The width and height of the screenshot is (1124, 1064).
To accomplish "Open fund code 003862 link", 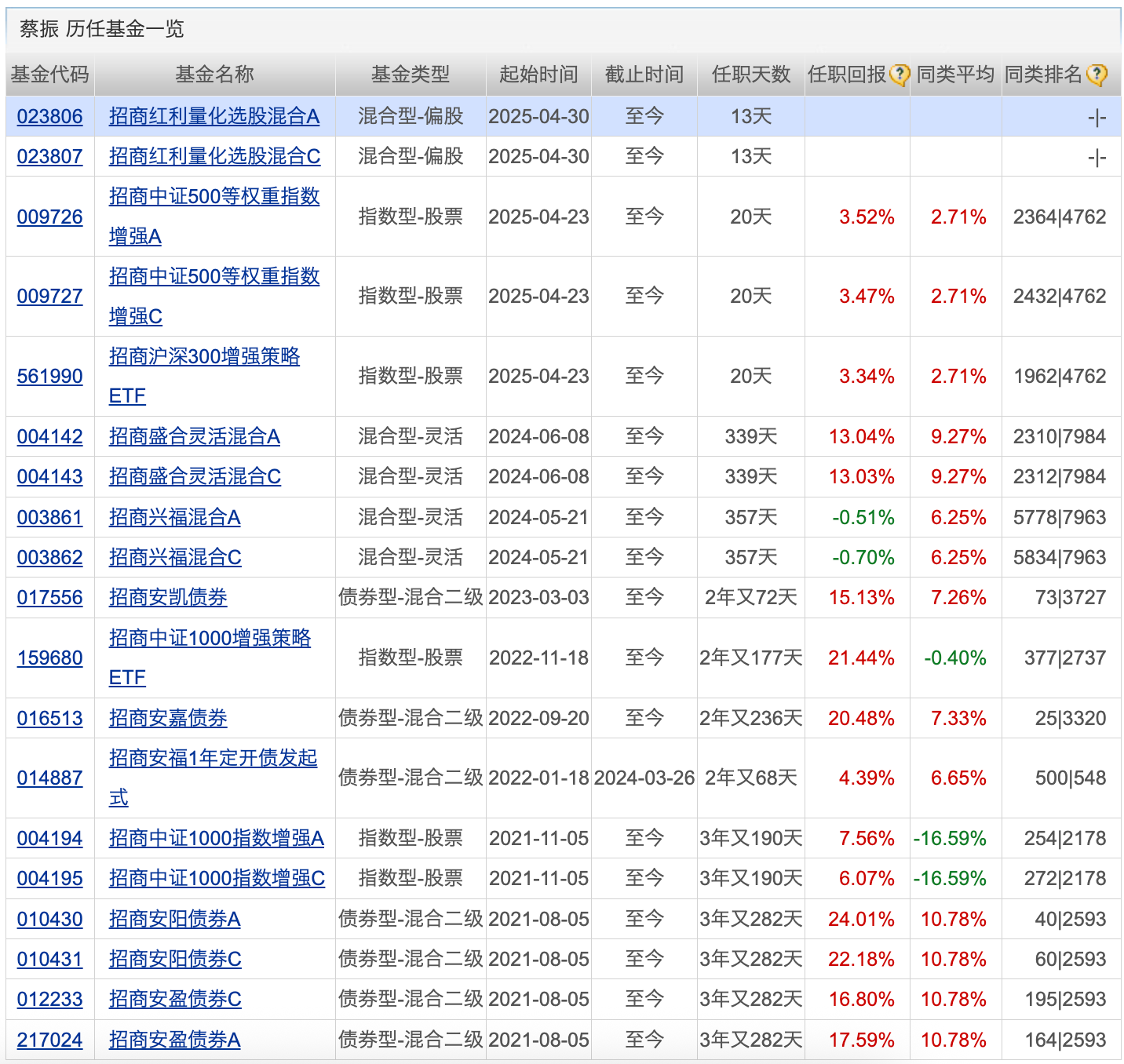I will (x=49, y=558).
